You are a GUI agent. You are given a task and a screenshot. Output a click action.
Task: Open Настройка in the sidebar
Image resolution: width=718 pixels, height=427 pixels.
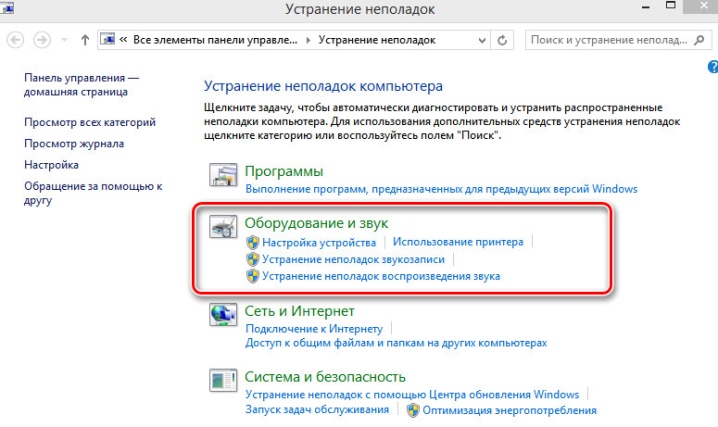coord(51,165)
